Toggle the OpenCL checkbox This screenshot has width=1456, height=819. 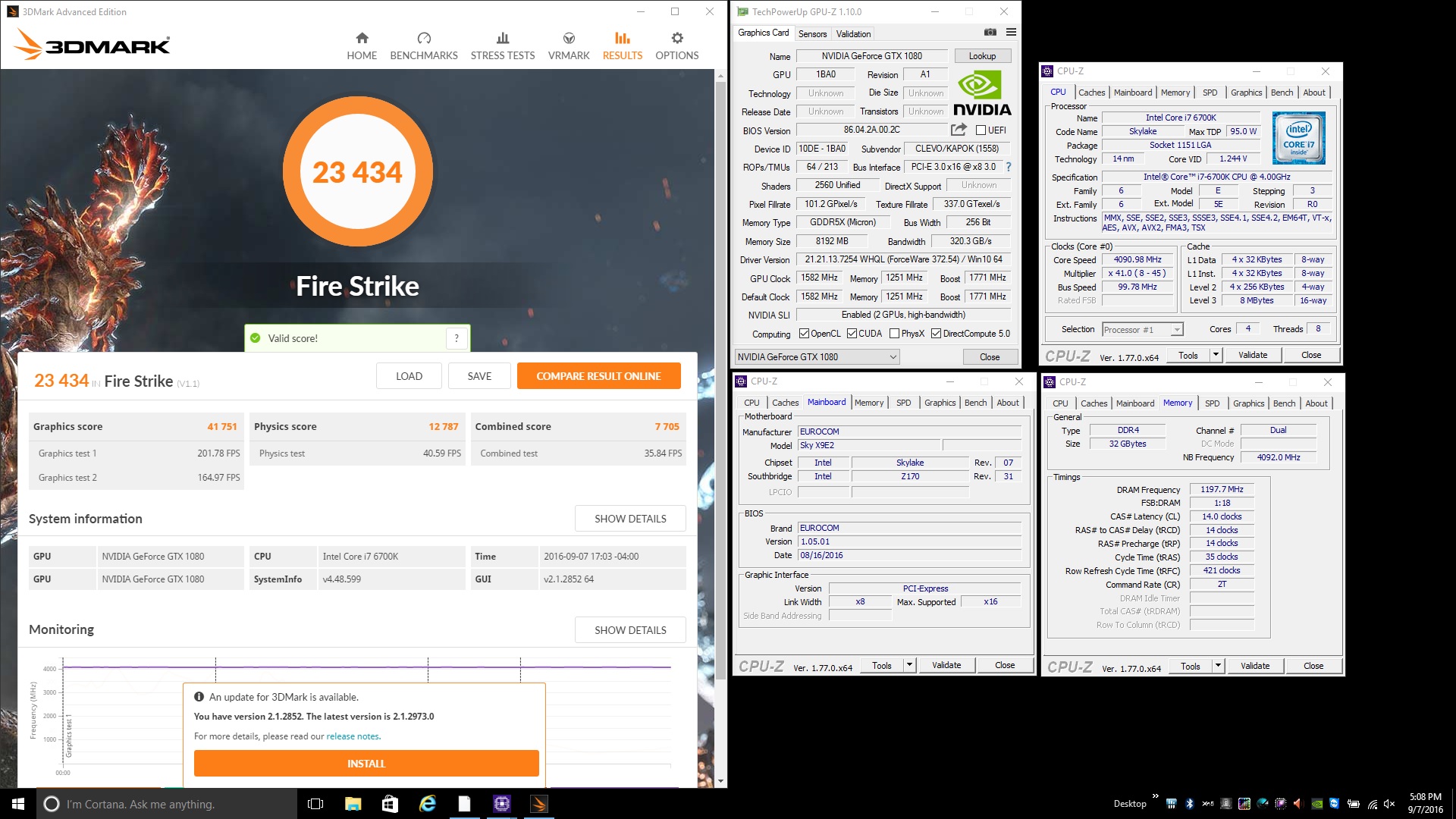805,334
